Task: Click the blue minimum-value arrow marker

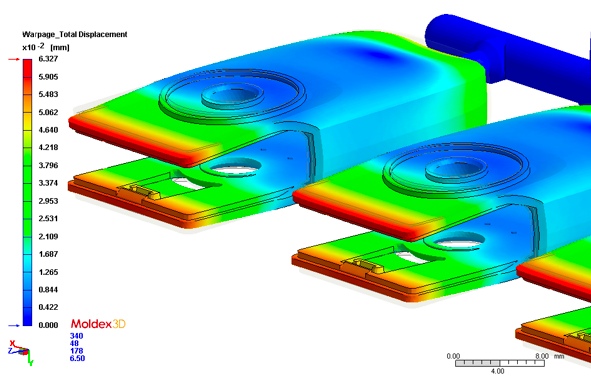Action: click(x=14, y=326)
